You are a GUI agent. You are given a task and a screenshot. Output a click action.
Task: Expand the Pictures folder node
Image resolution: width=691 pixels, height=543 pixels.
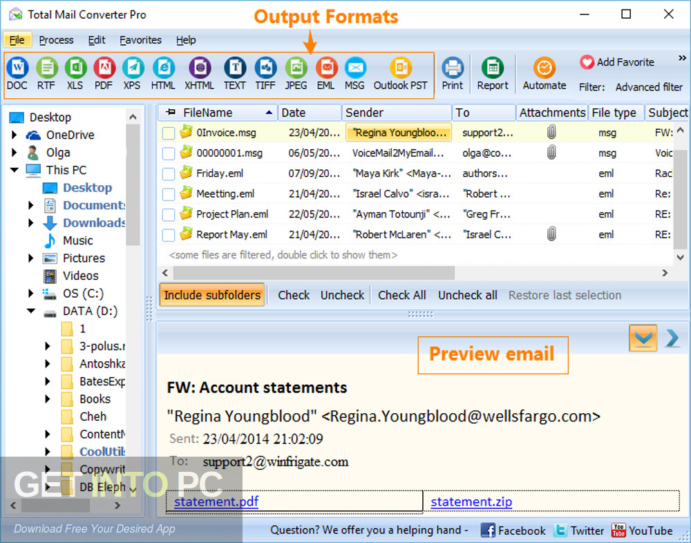[31, 258]
